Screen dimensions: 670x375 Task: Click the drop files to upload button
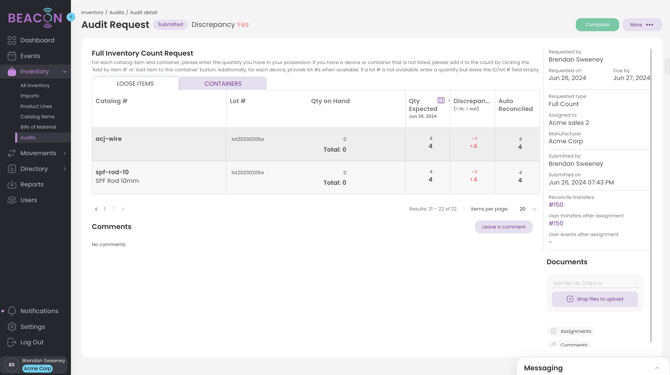coord(594,299)
